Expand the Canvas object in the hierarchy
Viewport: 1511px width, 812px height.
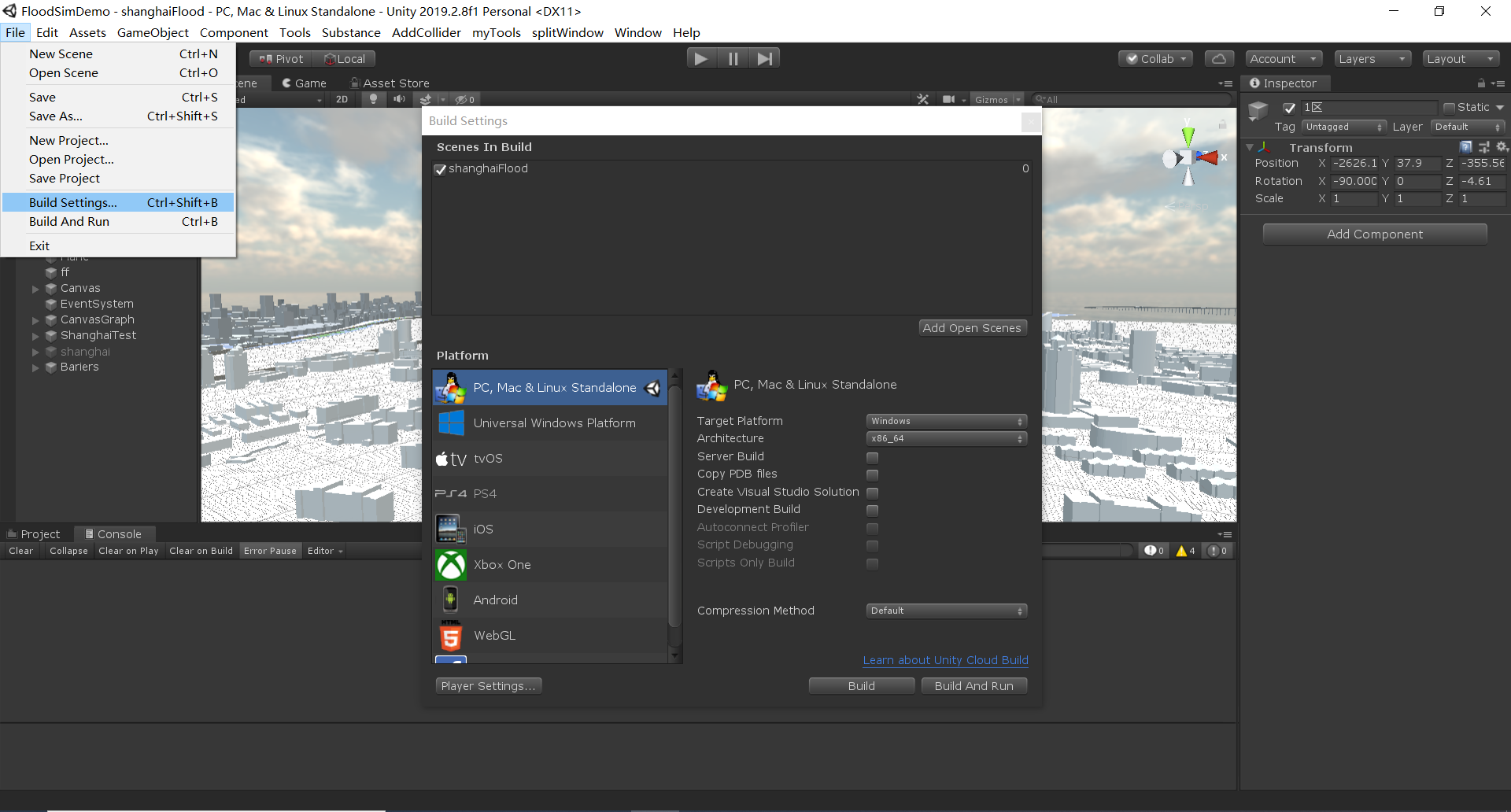point(35,289)
